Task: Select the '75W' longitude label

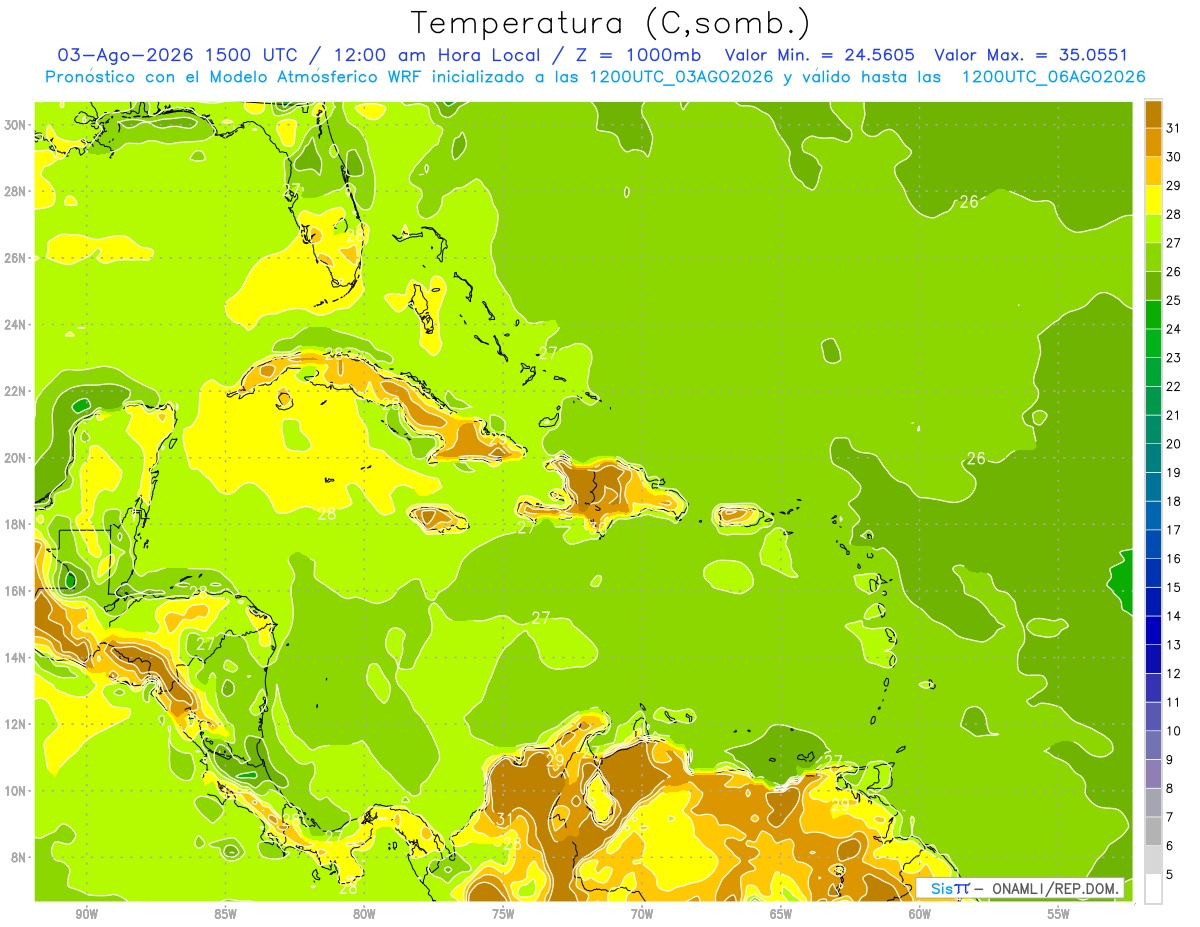Action: coord(503,914)
